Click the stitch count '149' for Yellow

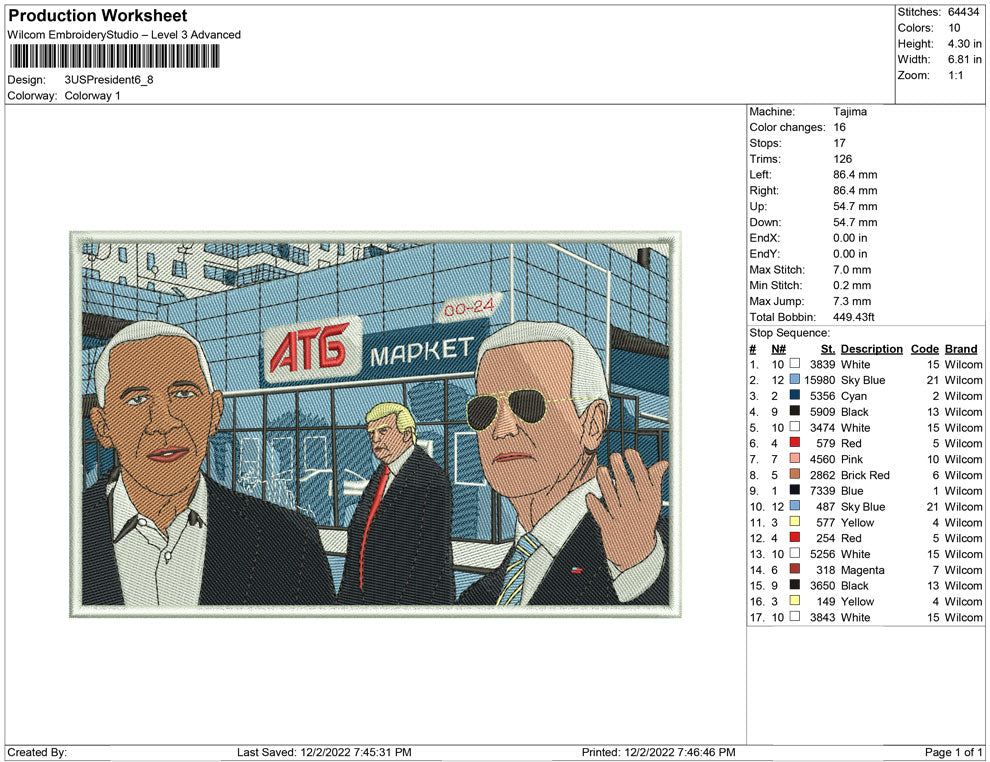826,601
